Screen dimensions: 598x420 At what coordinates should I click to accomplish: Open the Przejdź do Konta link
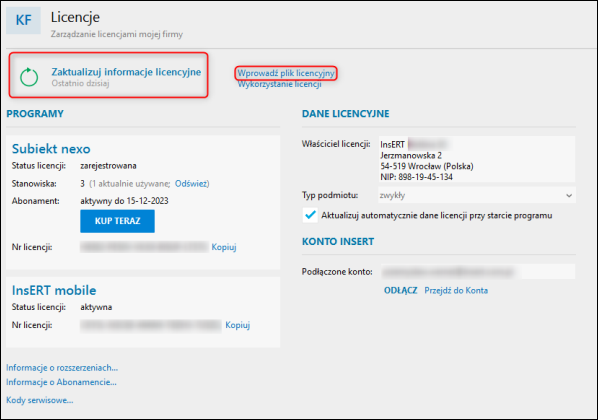click(x=456, y=291)
